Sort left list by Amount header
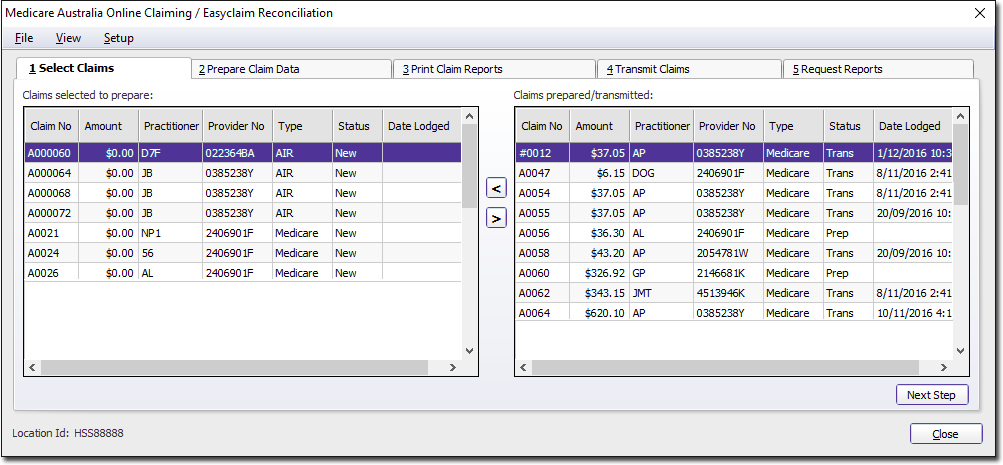The image size is (1003, 465). [108, 126]
